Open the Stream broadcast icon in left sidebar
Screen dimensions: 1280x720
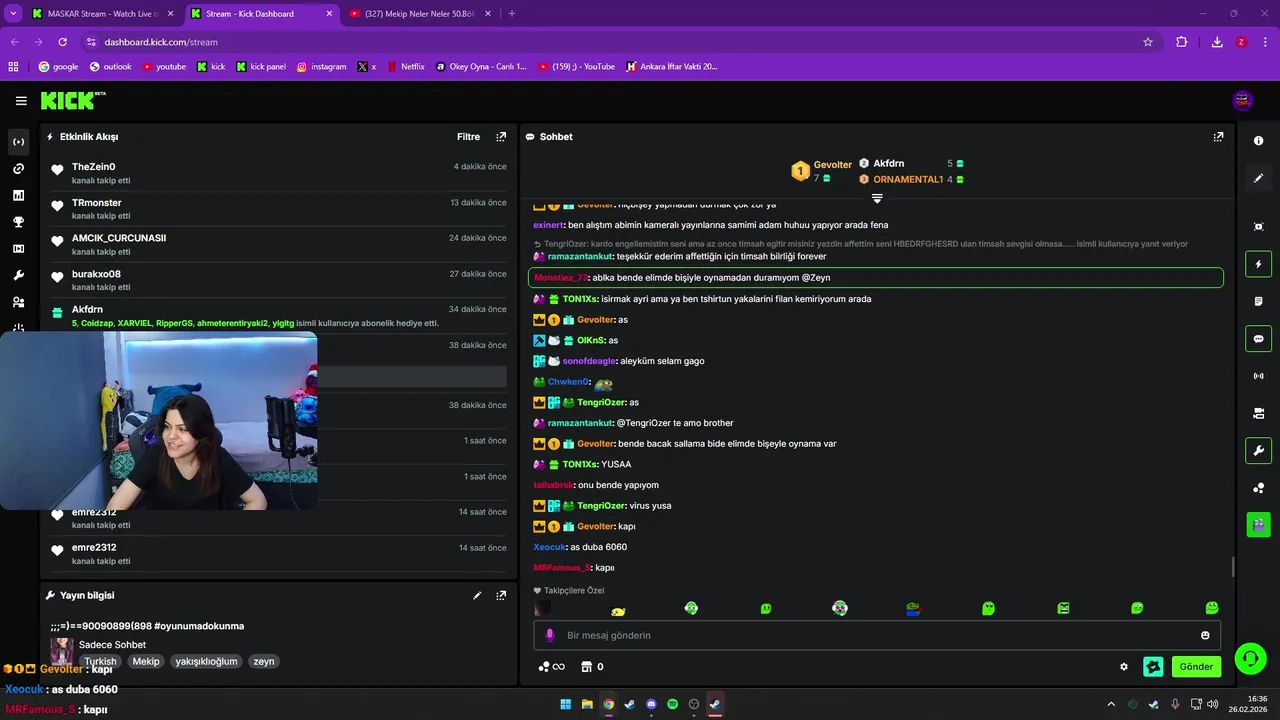pos(18,142)
